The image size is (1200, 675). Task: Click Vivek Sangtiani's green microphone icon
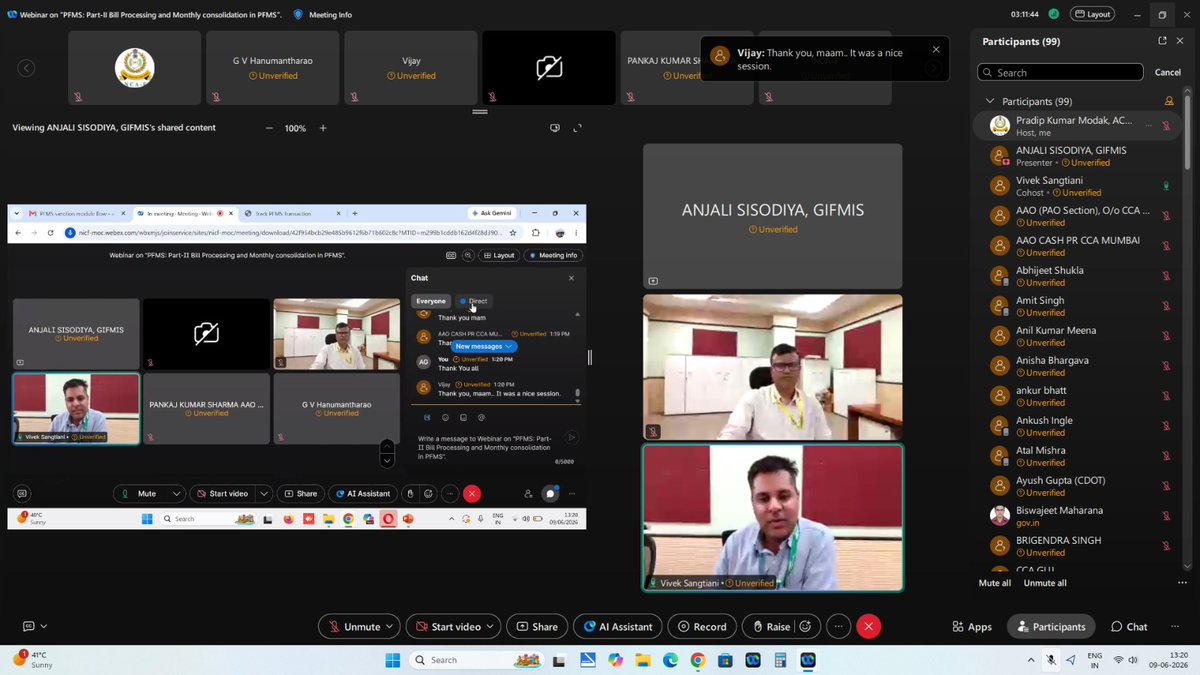1166,186
